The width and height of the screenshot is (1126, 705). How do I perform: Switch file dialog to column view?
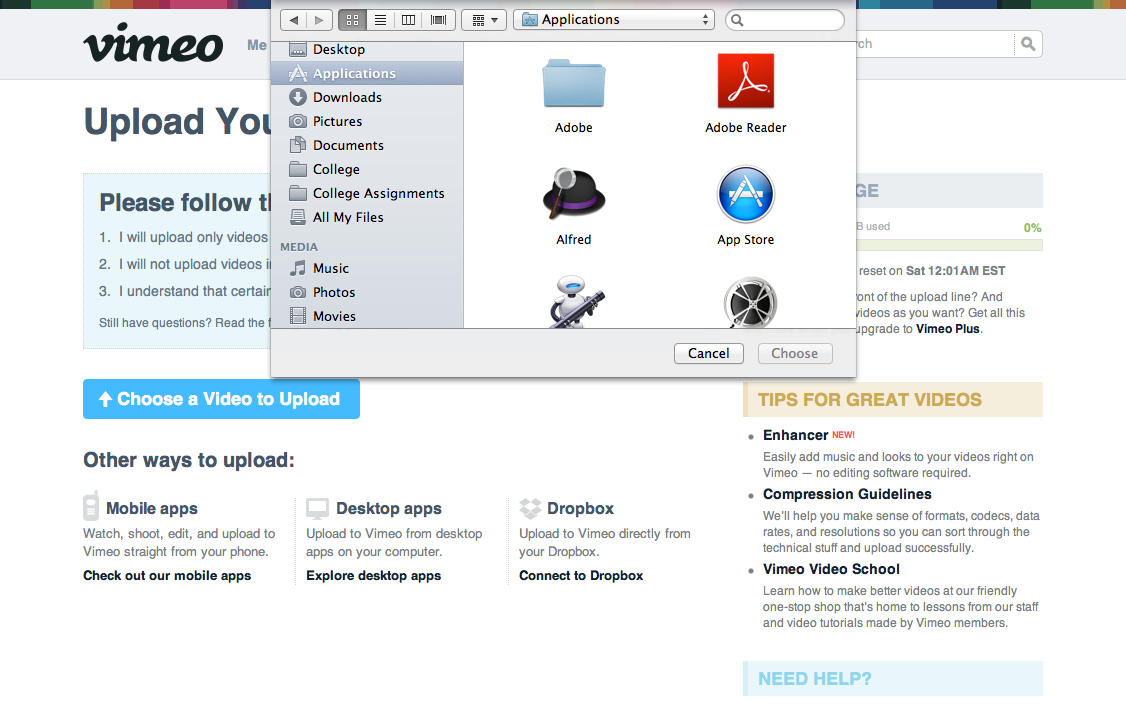tap(409, 20)
